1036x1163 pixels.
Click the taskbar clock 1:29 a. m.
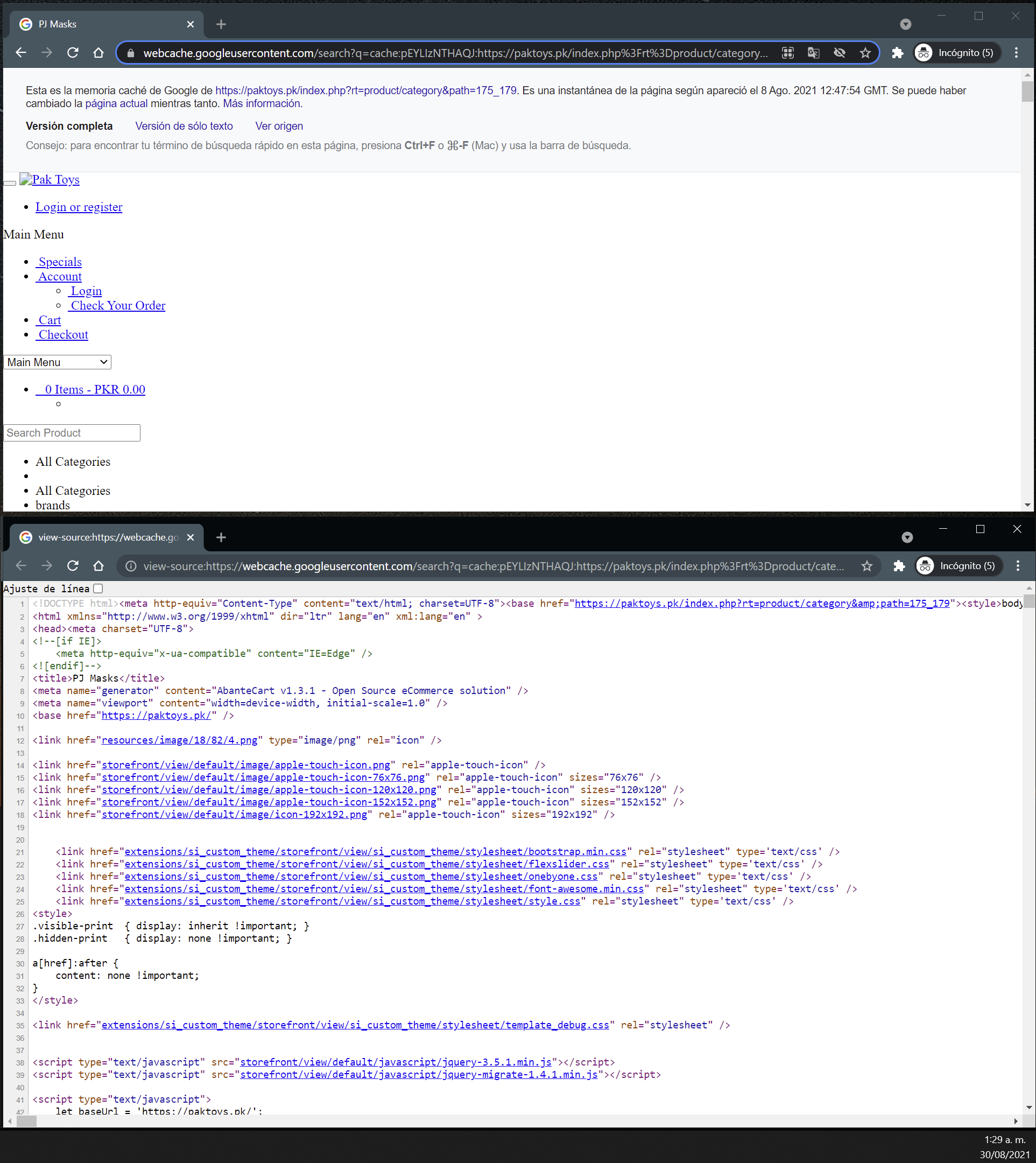[1005, 1140]
